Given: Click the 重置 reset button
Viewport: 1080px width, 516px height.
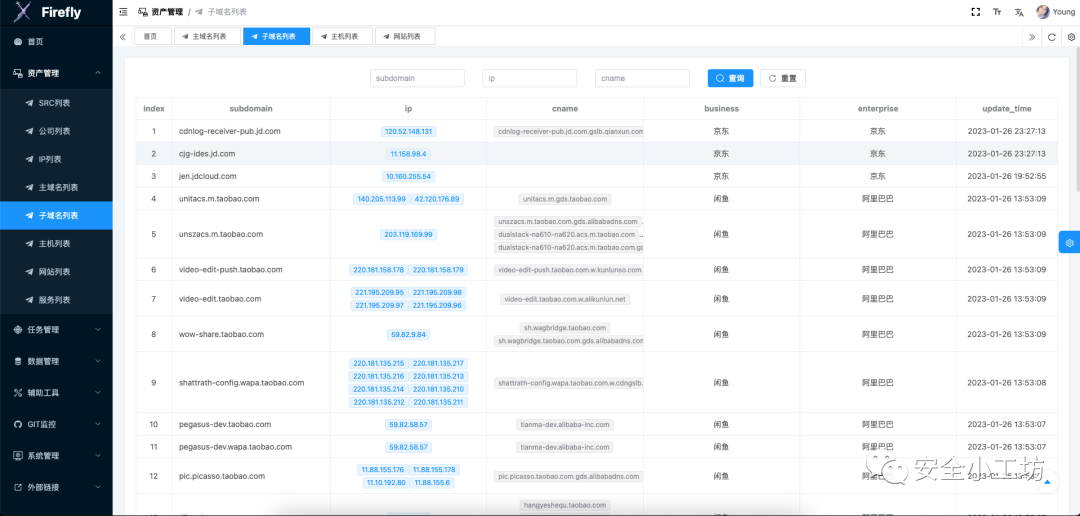Looking at the screenshot, I should pos(782,78).
